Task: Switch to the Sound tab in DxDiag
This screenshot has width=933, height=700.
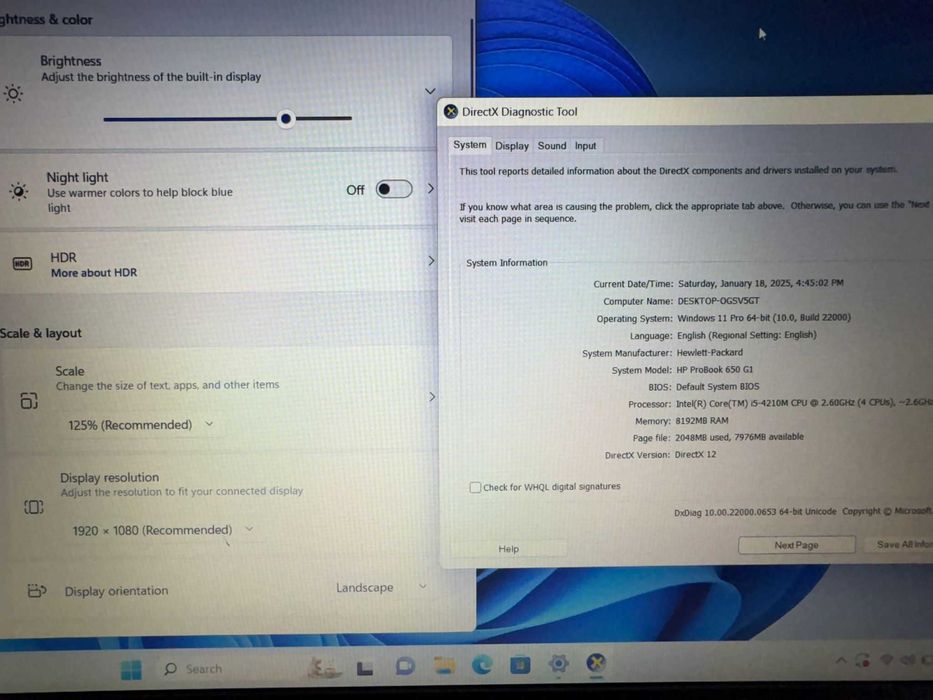Action: pos(552,146)
